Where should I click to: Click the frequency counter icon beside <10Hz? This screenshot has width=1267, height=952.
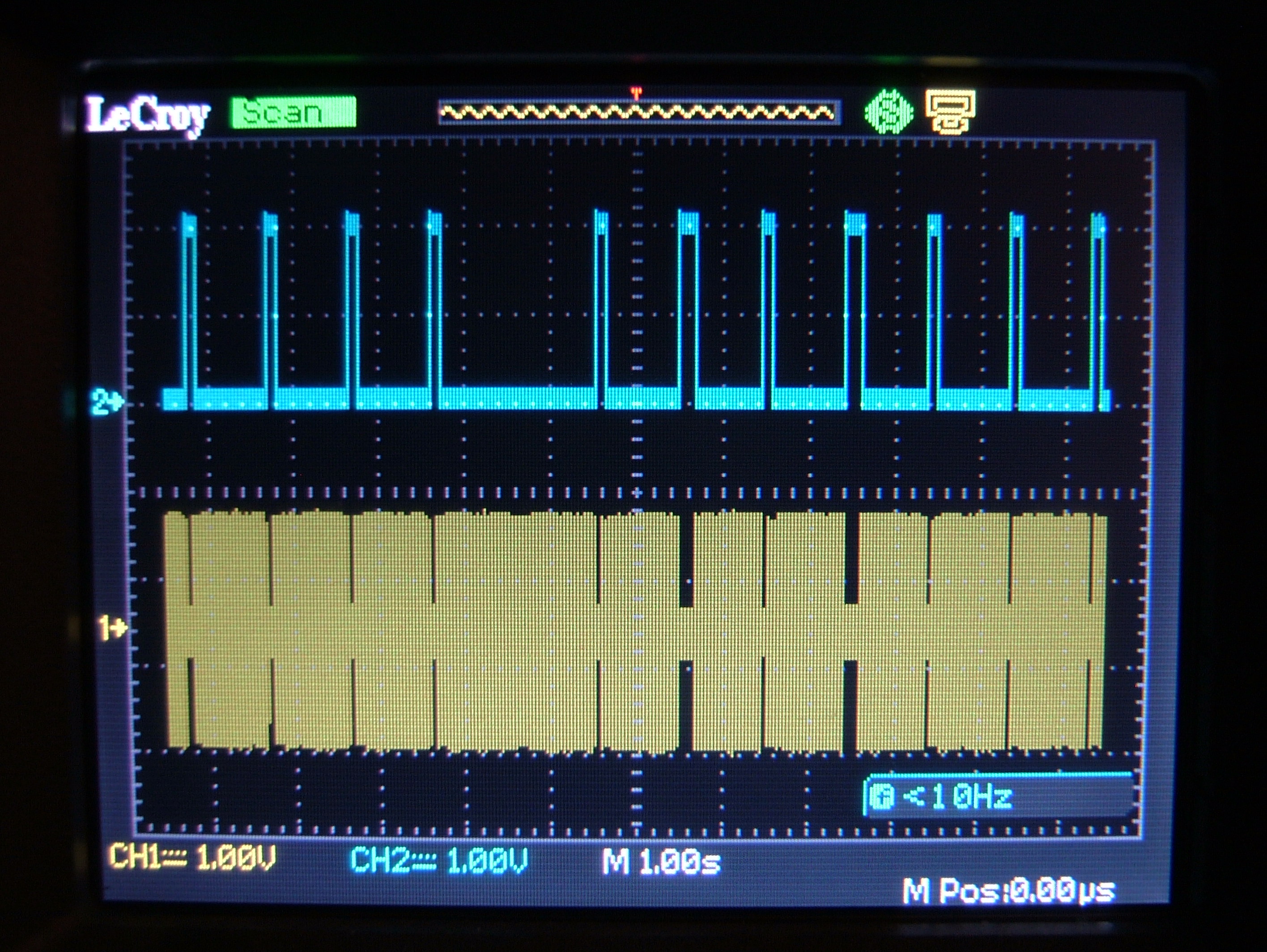coord(881,797)
